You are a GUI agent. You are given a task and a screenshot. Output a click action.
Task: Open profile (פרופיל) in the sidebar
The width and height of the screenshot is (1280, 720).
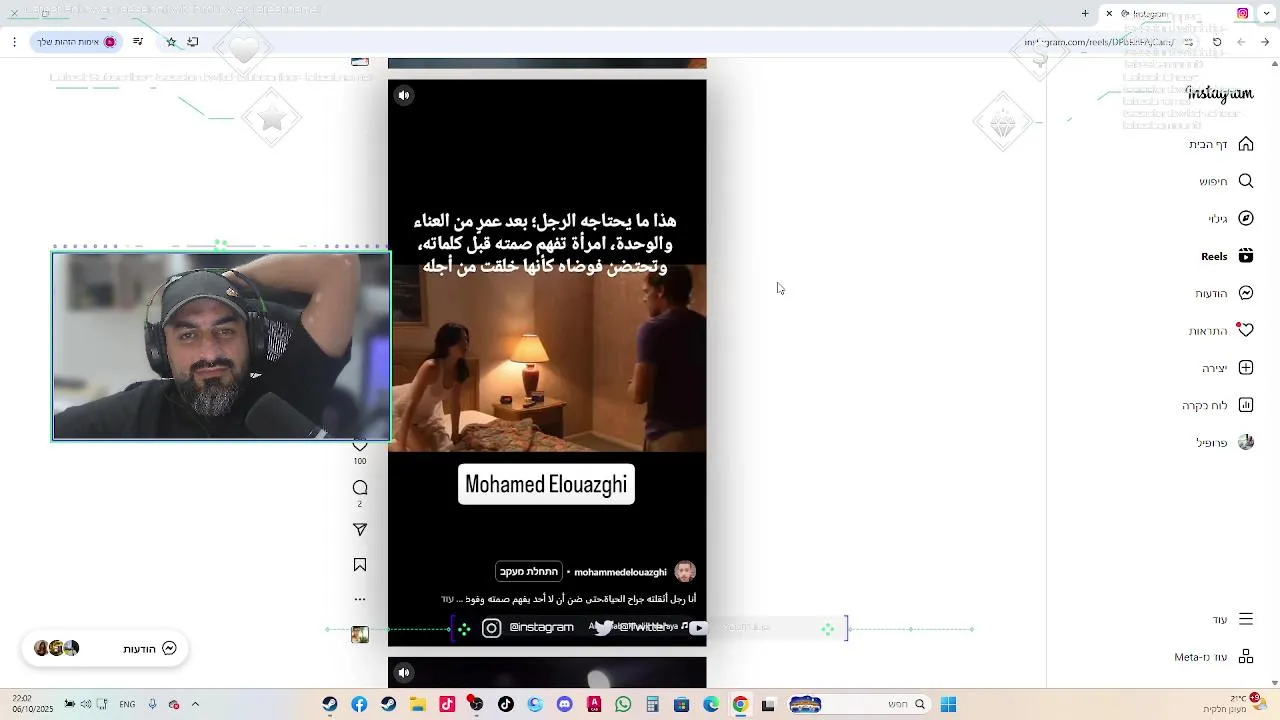coord(1225,442)
